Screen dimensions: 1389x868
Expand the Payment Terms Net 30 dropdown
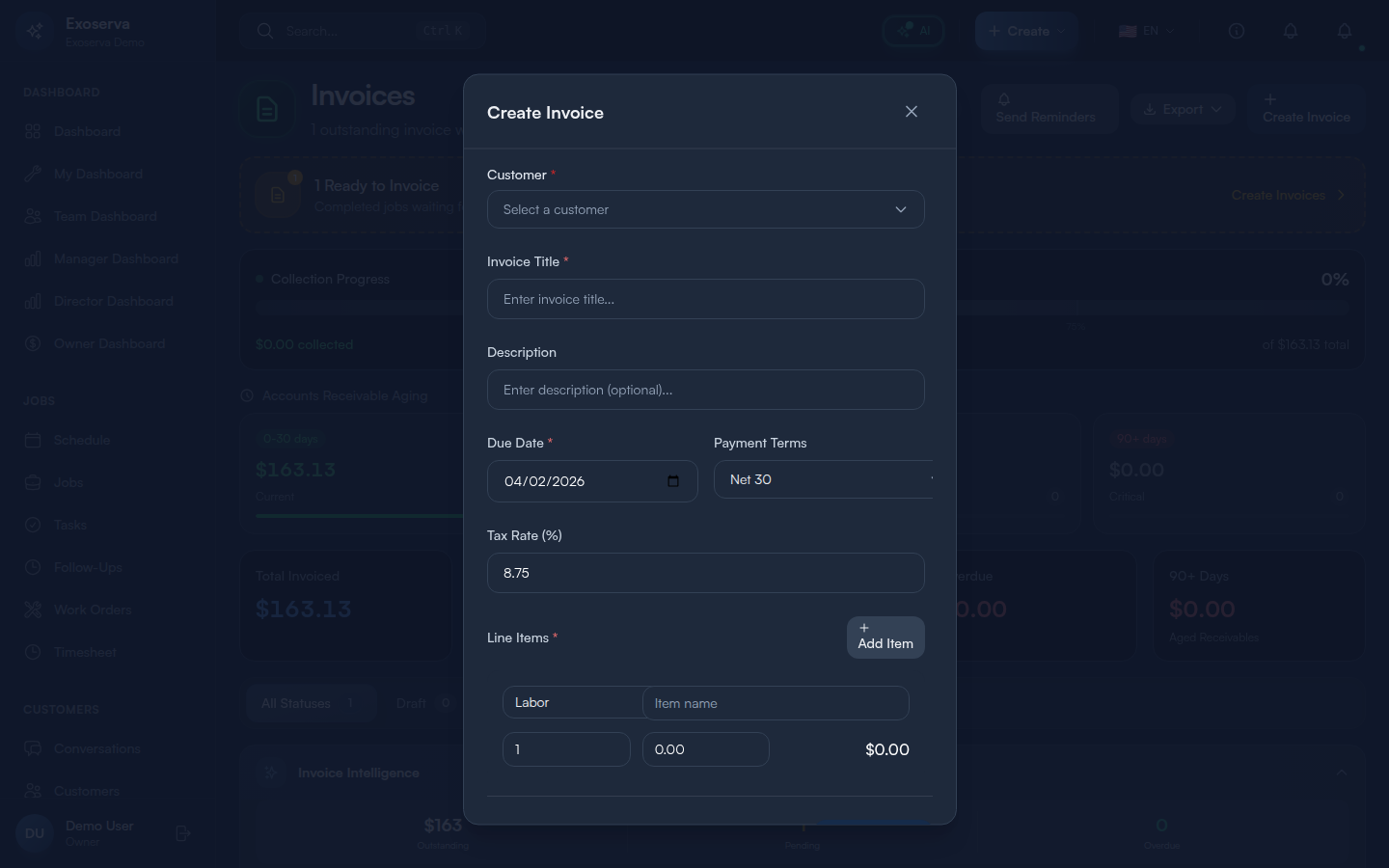coord(823,479)
